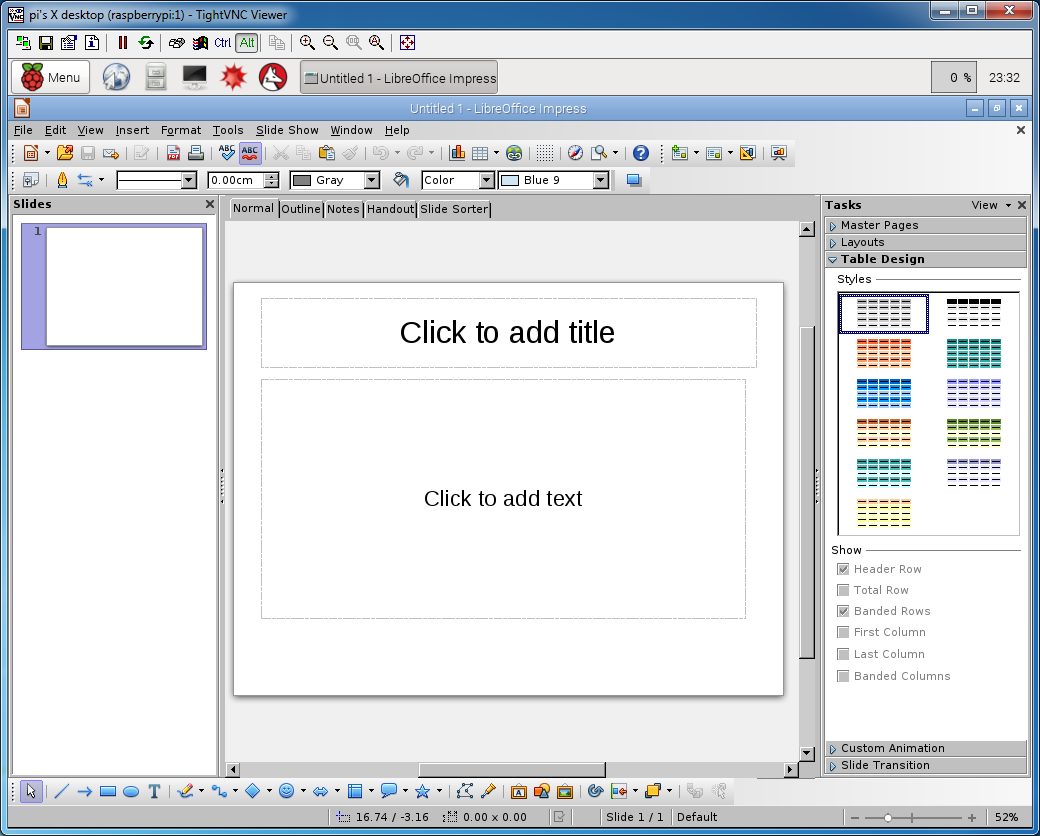Toggle the Shadow icon in toolbar
Image resolution: width=1040 pixels, height=836 pixels.
(634, 180)
